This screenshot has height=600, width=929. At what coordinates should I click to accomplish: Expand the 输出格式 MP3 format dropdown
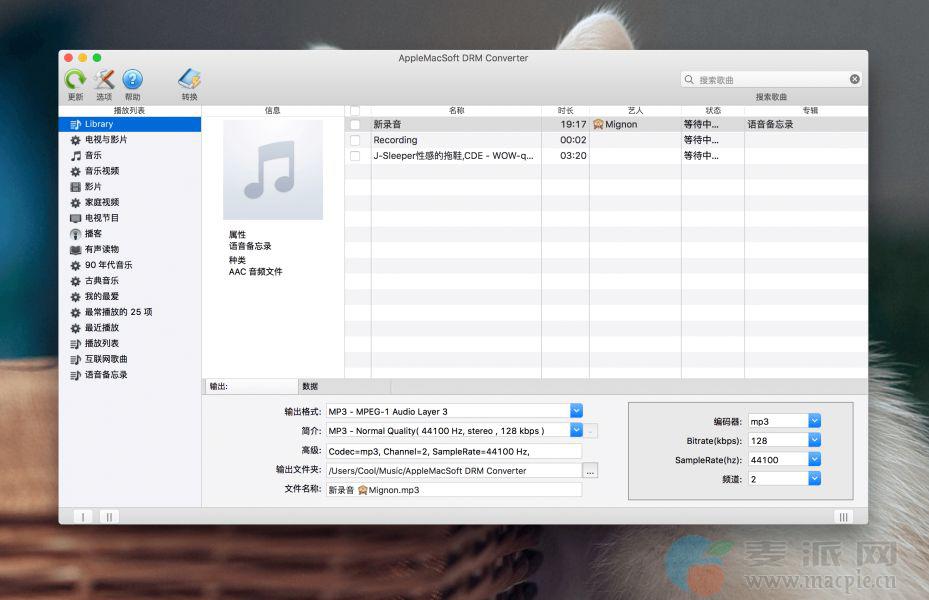pos(576,411)
